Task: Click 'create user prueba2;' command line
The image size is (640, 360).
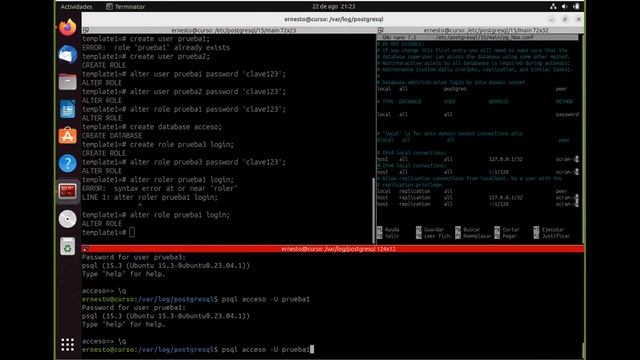Action: pyautogui.click(x=146, y=56)
